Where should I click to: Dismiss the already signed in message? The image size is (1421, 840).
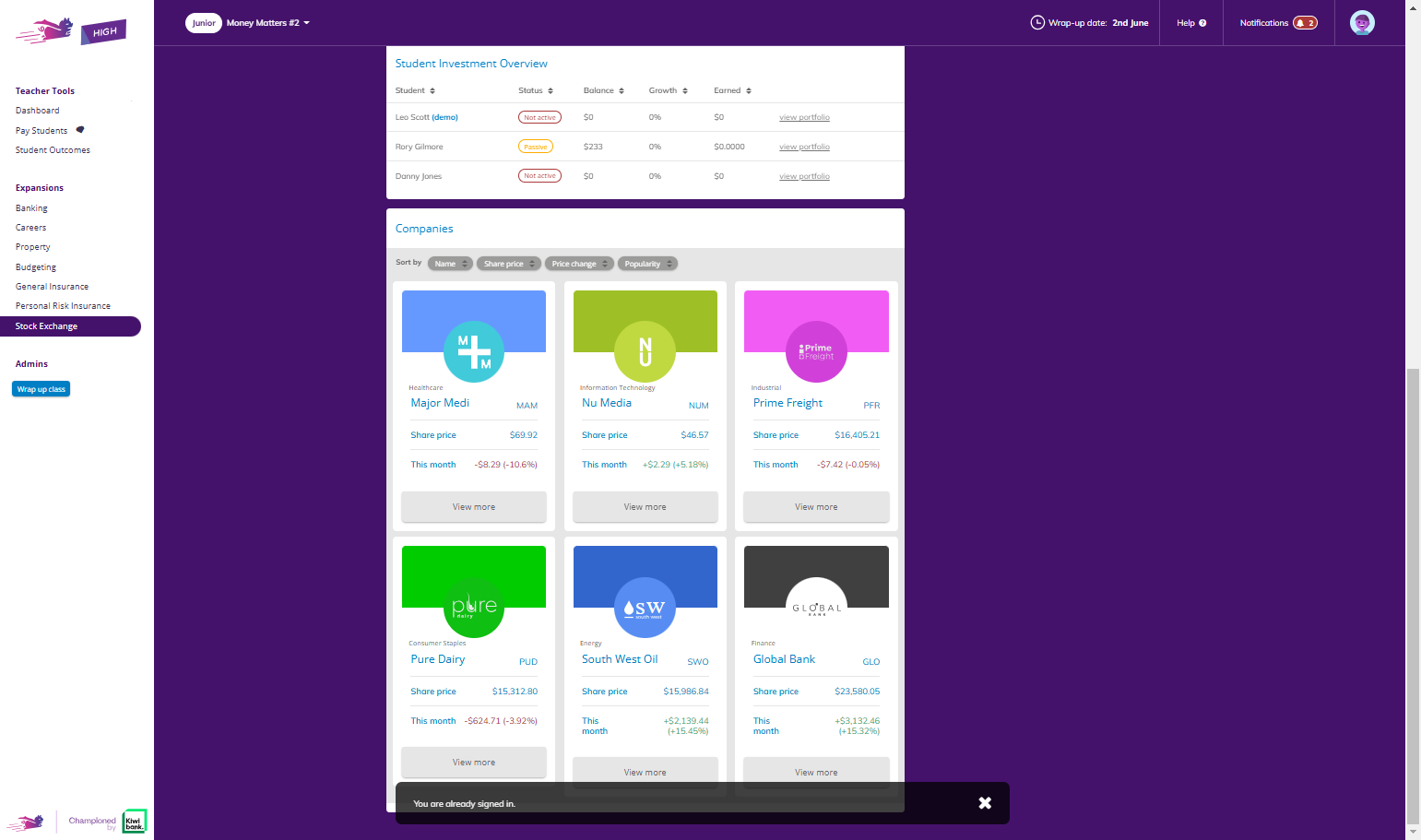[x=985, y=803]
